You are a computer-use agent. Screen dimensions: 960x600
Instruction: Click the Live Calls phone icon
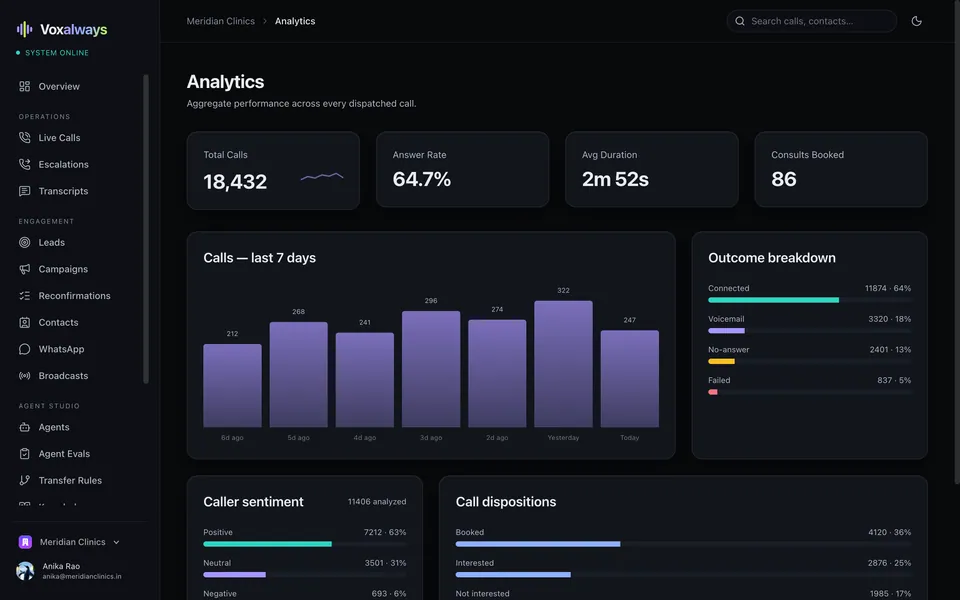pyautogui.click(x=24, y=138)
